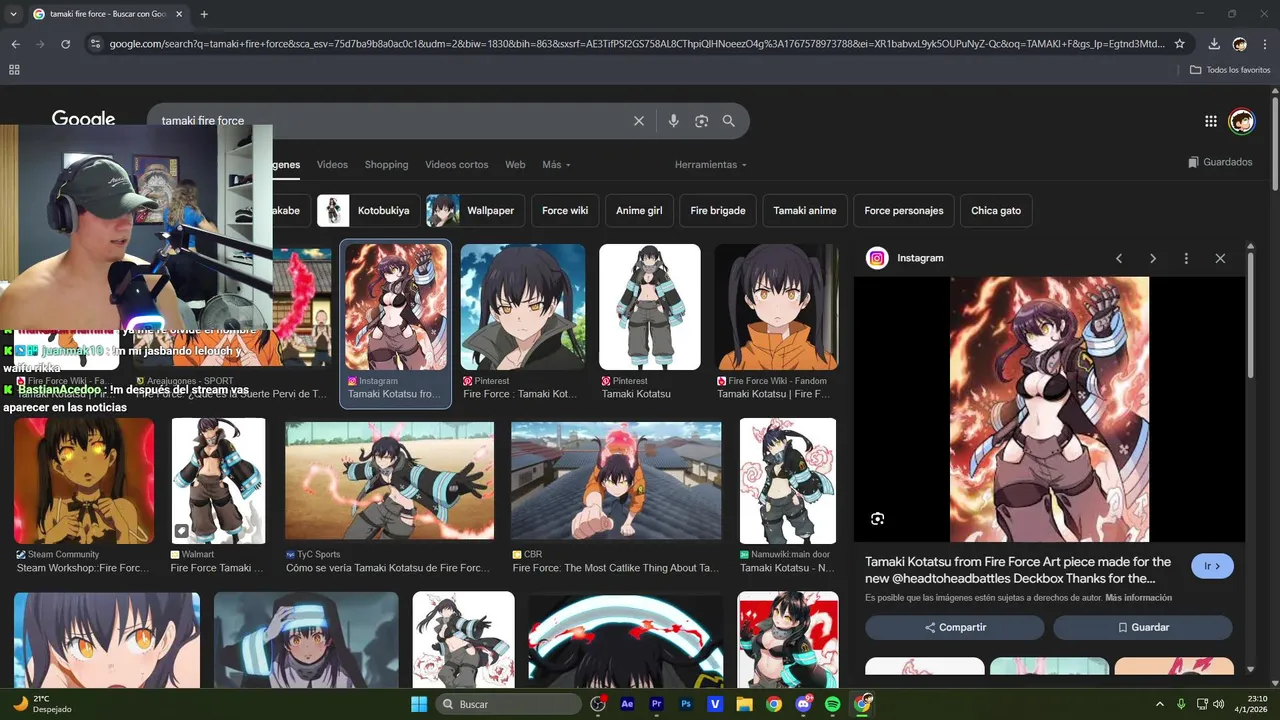Open After Effects from the taskbar

627,704
